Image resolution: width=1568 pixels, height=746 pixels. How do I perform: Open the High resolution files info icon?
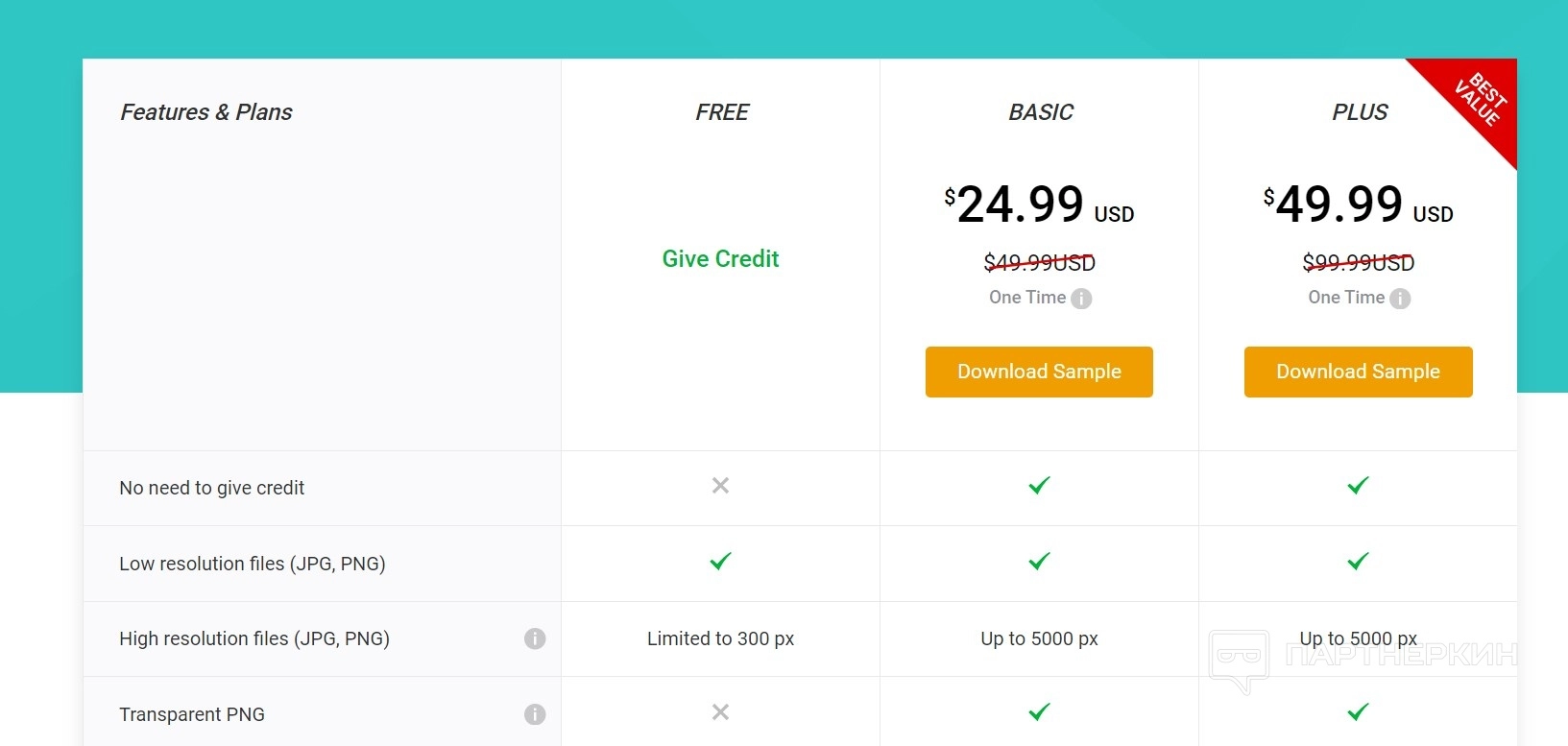click(535, 638)
